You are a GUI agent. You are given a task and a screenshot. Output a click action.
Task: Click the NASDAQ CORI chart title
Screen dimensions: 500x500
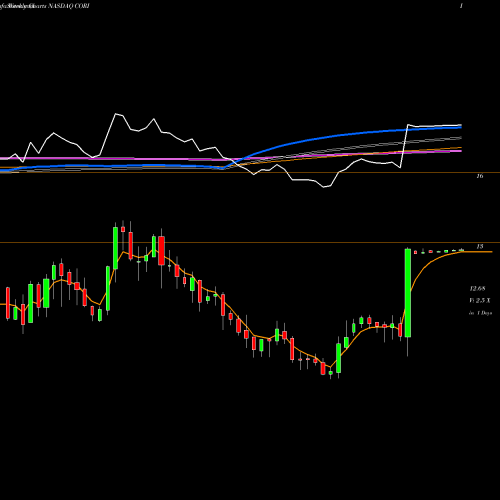(69, 6)
